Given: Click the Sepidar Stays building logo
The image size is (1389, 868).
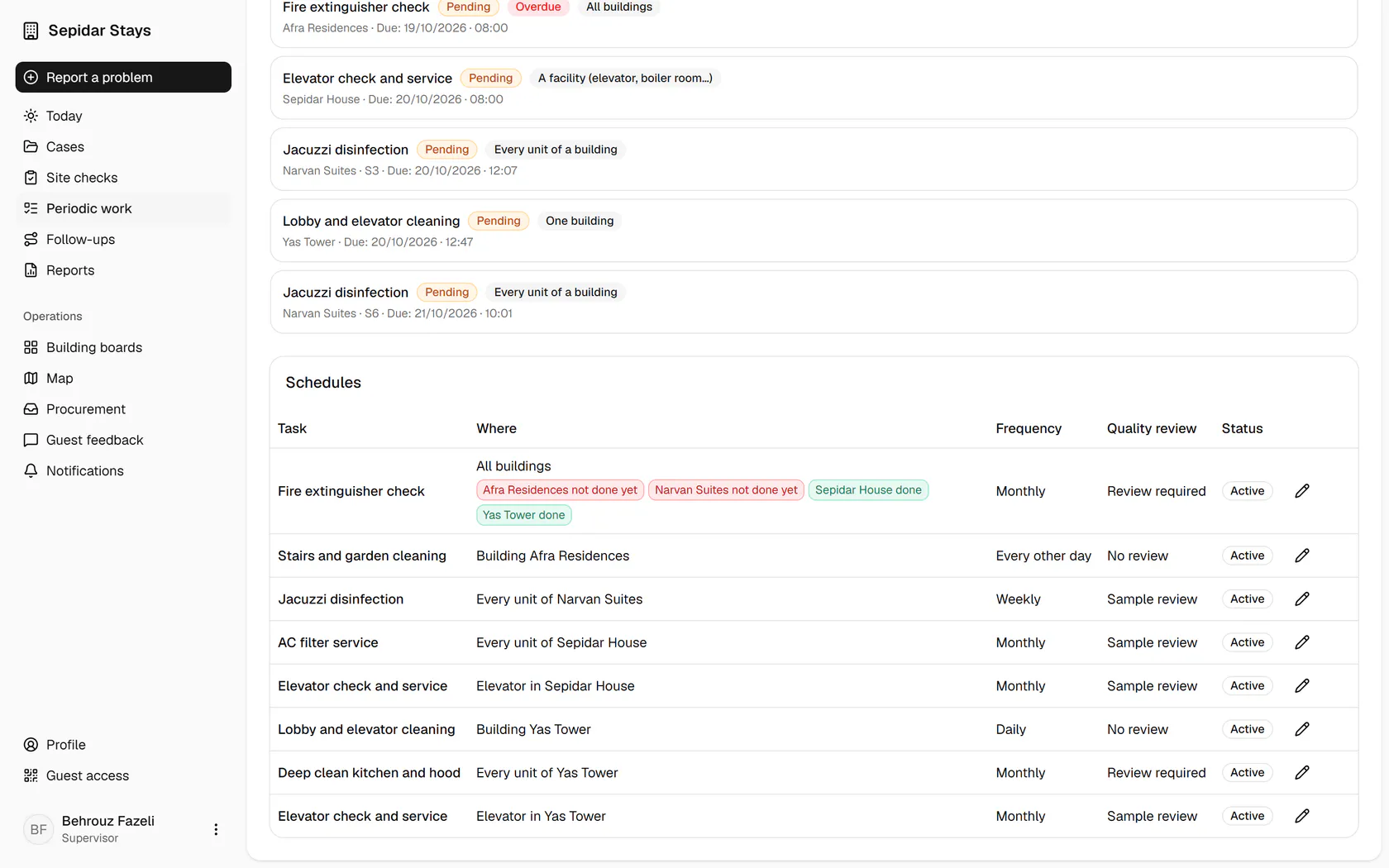Looking at the screenshot, I should (31, 31).
